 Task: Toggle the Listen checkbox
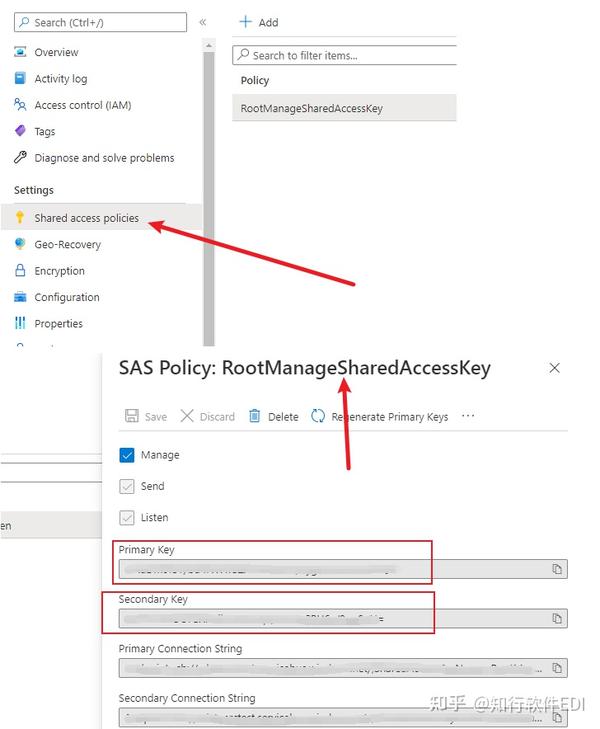(x=127, y=517)
